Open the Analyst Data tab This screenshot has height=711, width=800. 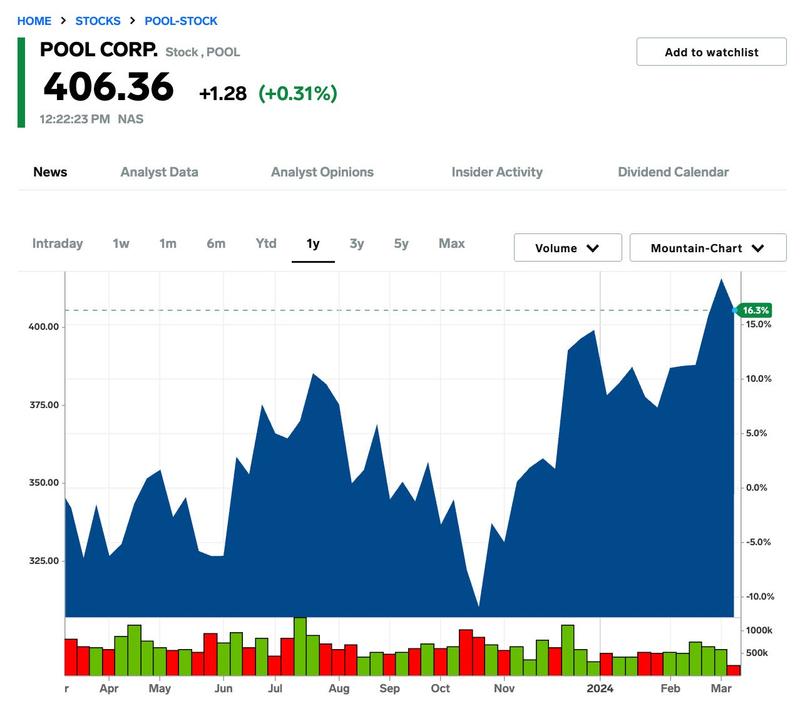coord(159,172)
